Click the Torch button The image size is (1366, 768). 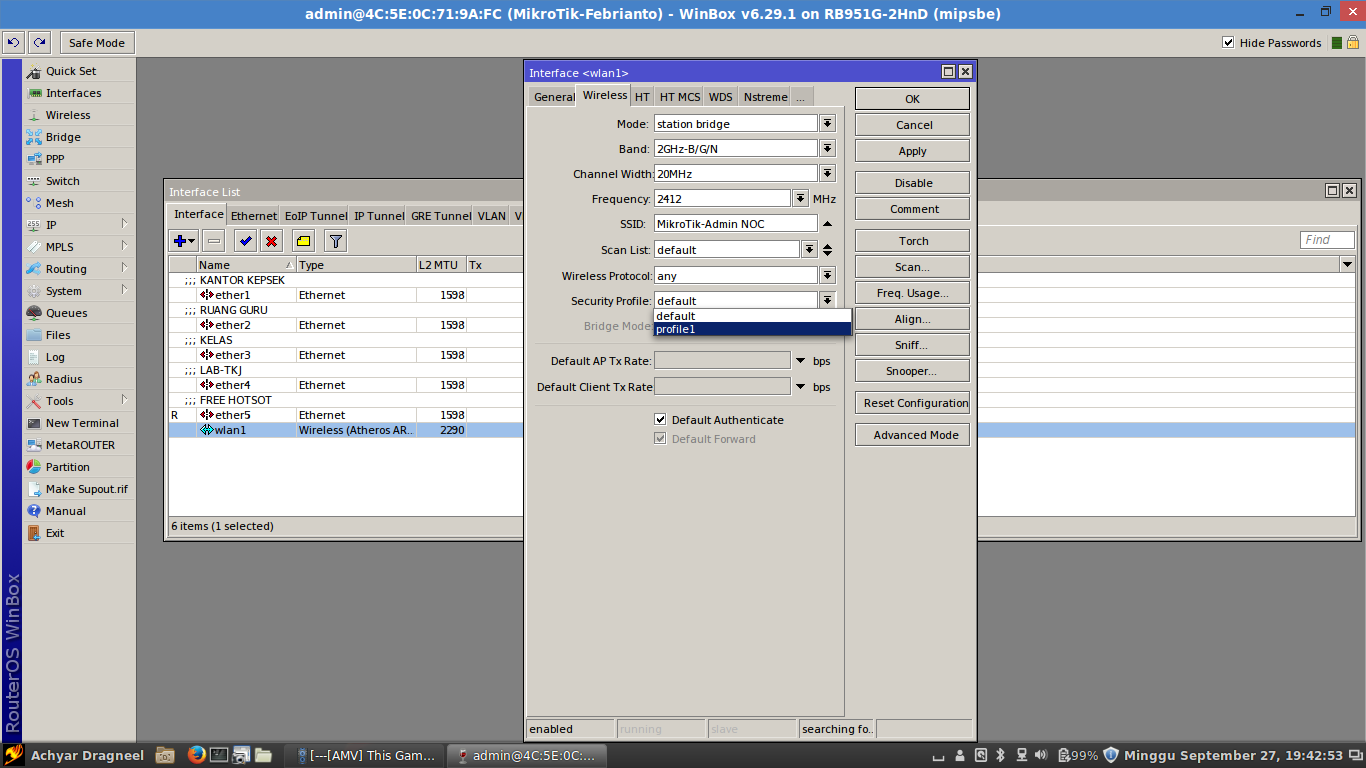(912, 241)
